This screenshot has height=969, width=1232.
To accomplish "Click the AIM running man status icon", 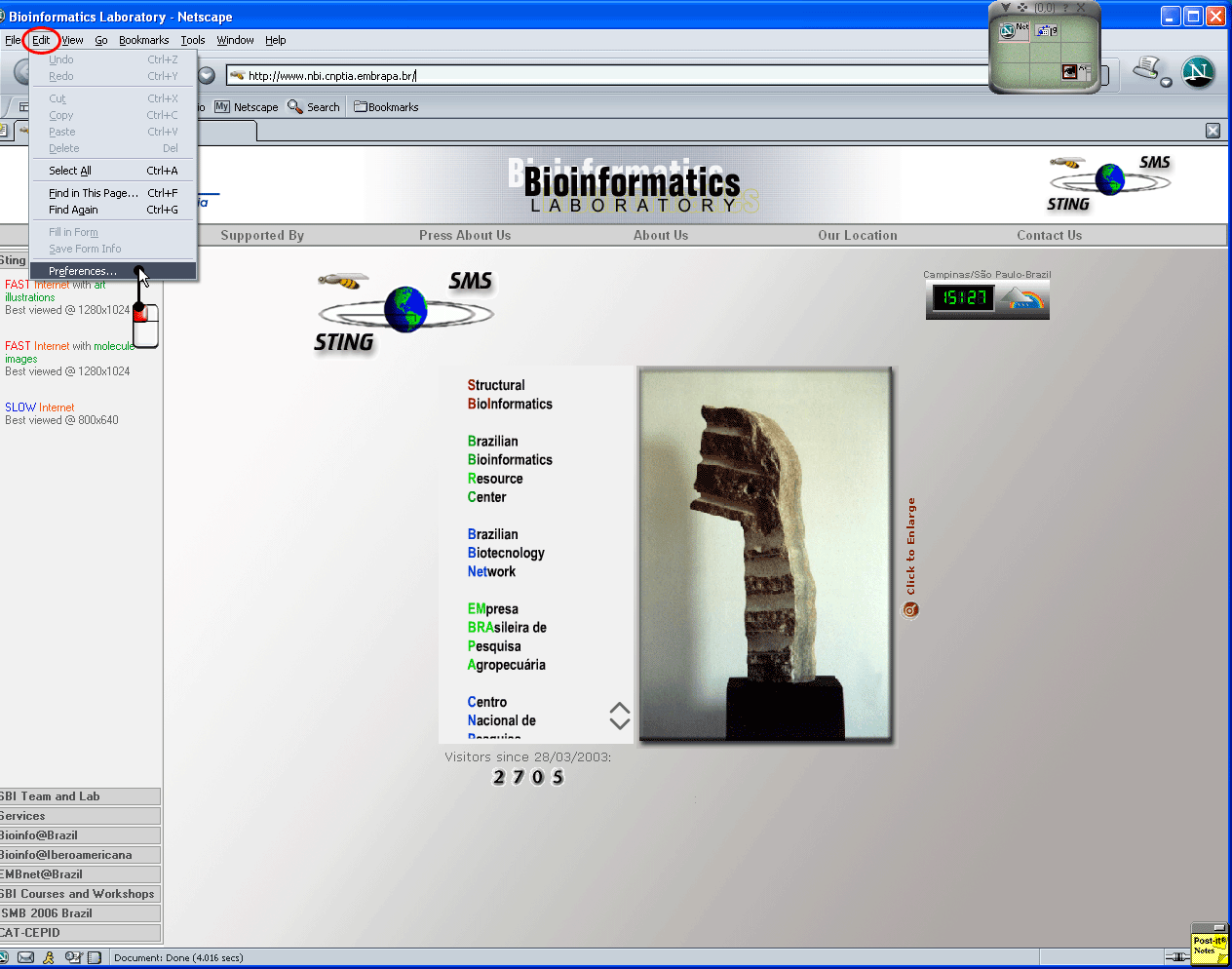I will [x=49, y=957].
